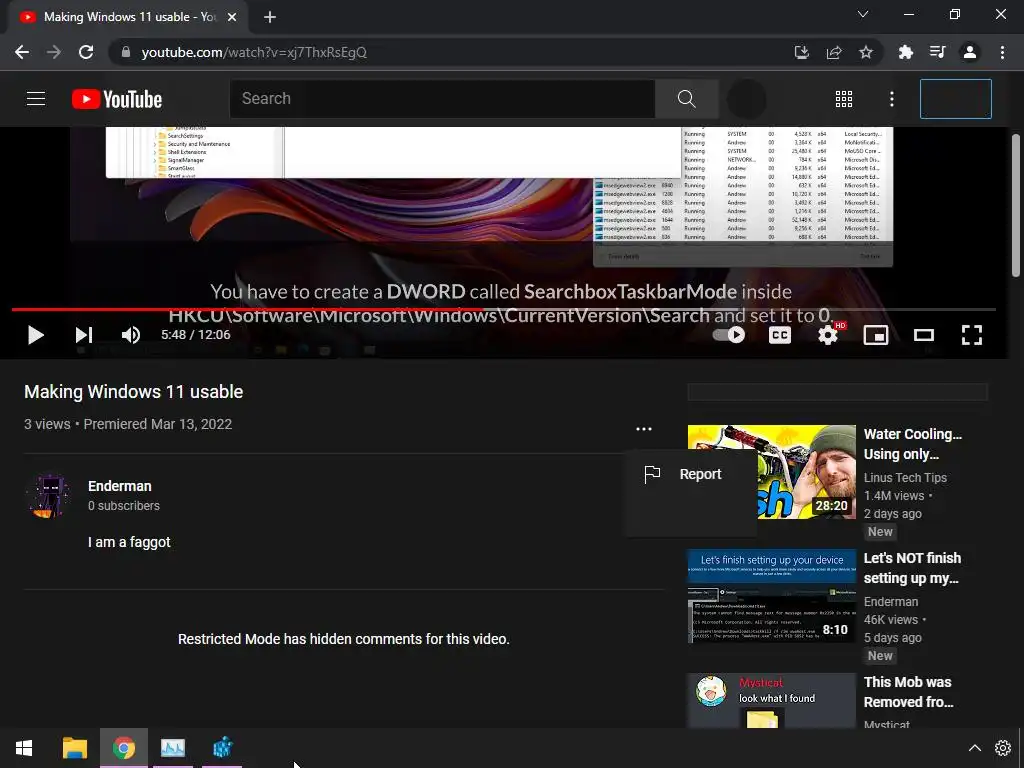This screenshot has height=768, width=1024.
Task: Go to YouTube home via logo
Action: coord(117,99)
